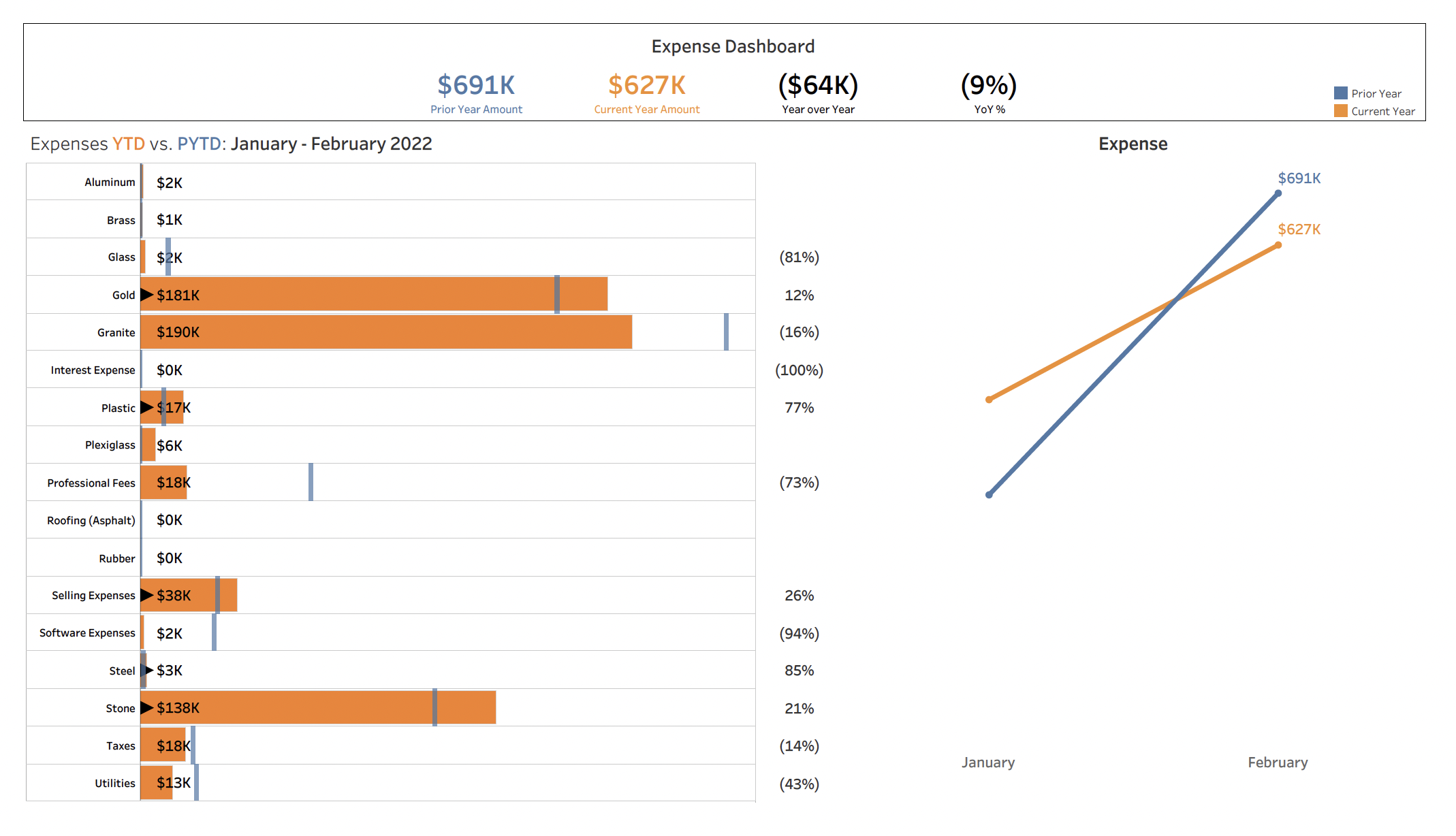Click the Rubber row label
The height and width of the screenshot is (836, 1456).
click(116, 559)
